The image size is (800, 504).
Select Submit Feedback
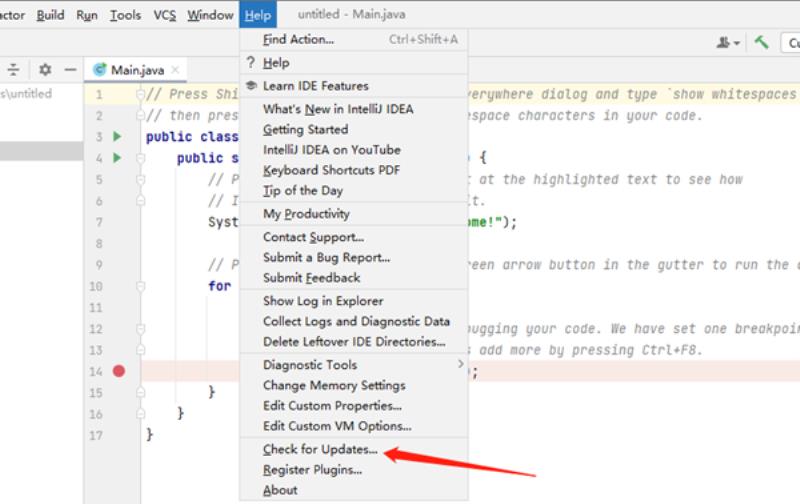pyautogui.click(x=354, y=278)
